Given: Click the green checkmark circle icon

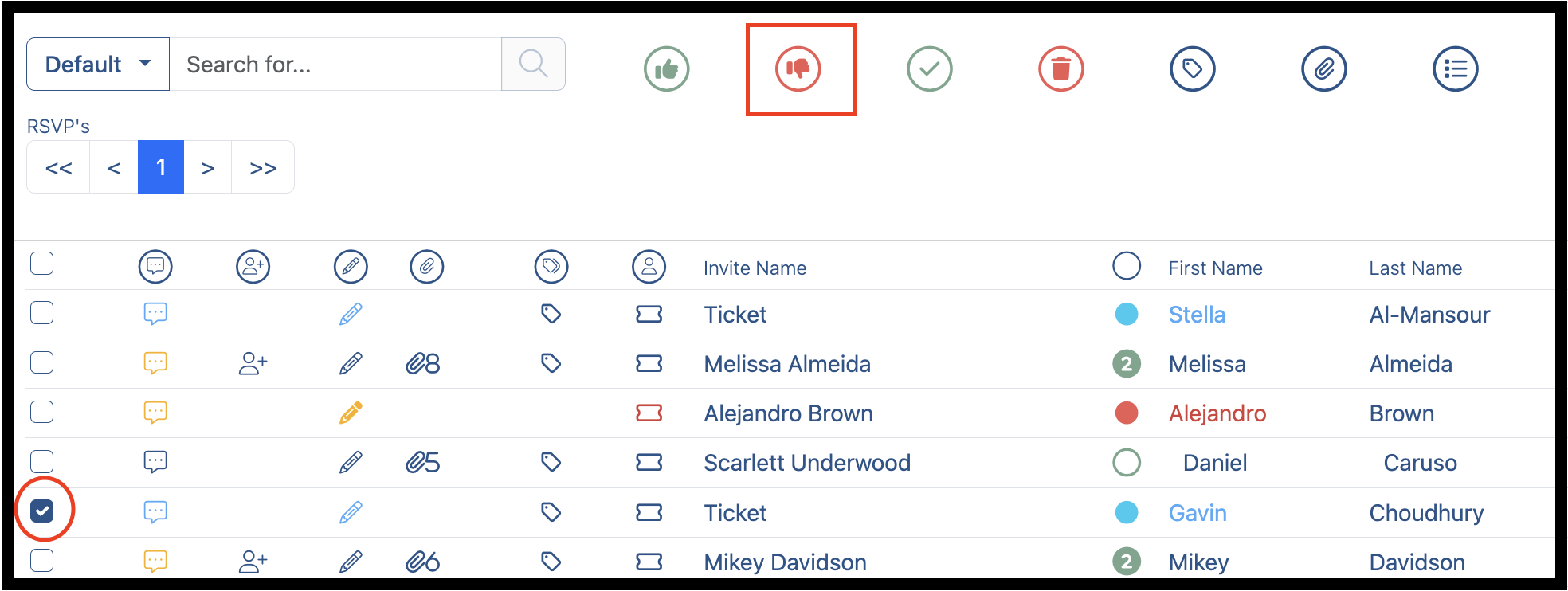Looking at the screenshot, I should point(929,69).
